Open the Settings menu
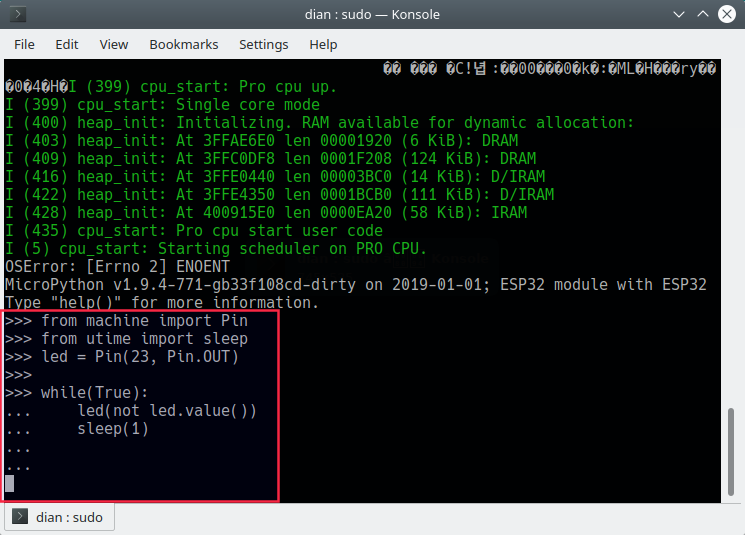Image resolution: width=745 pixels, height=535 pixels. click(x=263, y=44)
